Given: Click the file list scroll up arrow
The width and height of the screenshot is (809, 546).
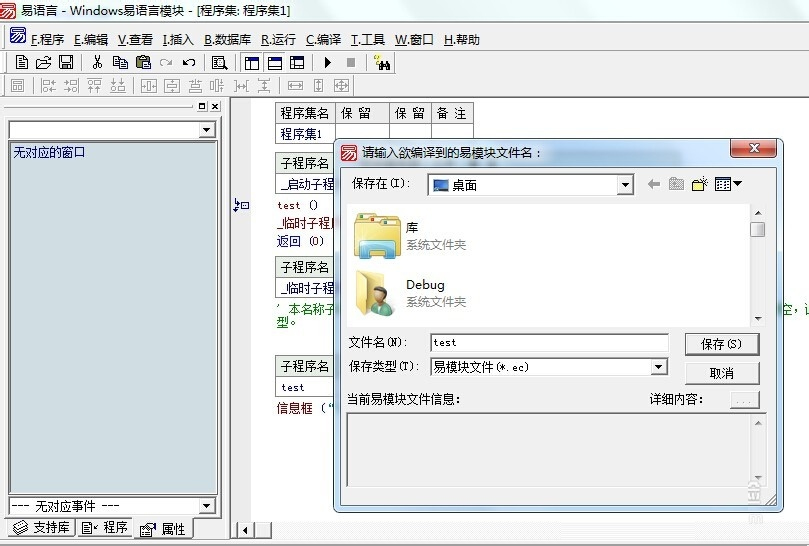Looking at the screenshot, I should [x=758, y=213].
